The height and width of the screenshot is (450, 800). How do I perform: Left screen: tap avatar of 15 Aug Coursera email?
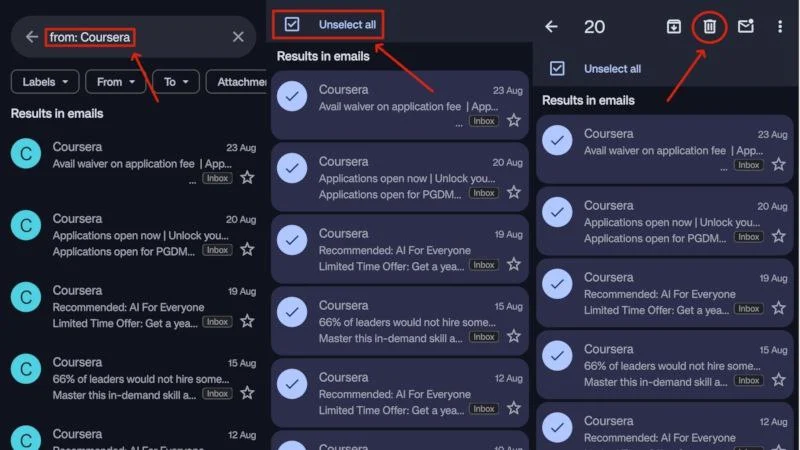click(26, 369)
